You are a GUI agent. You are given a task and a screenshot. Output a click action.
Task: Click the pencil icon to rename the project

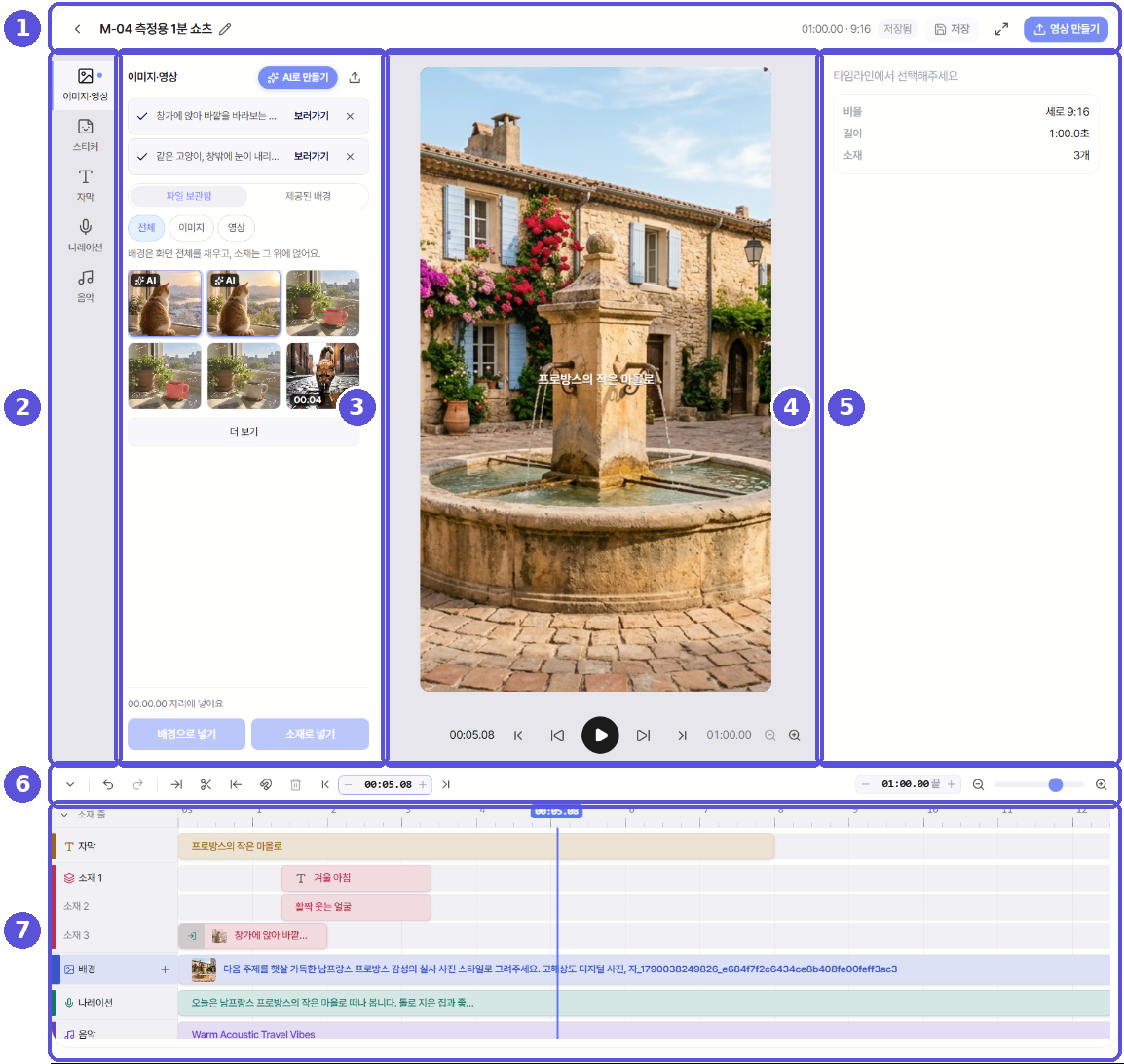(x=225, y=29)
